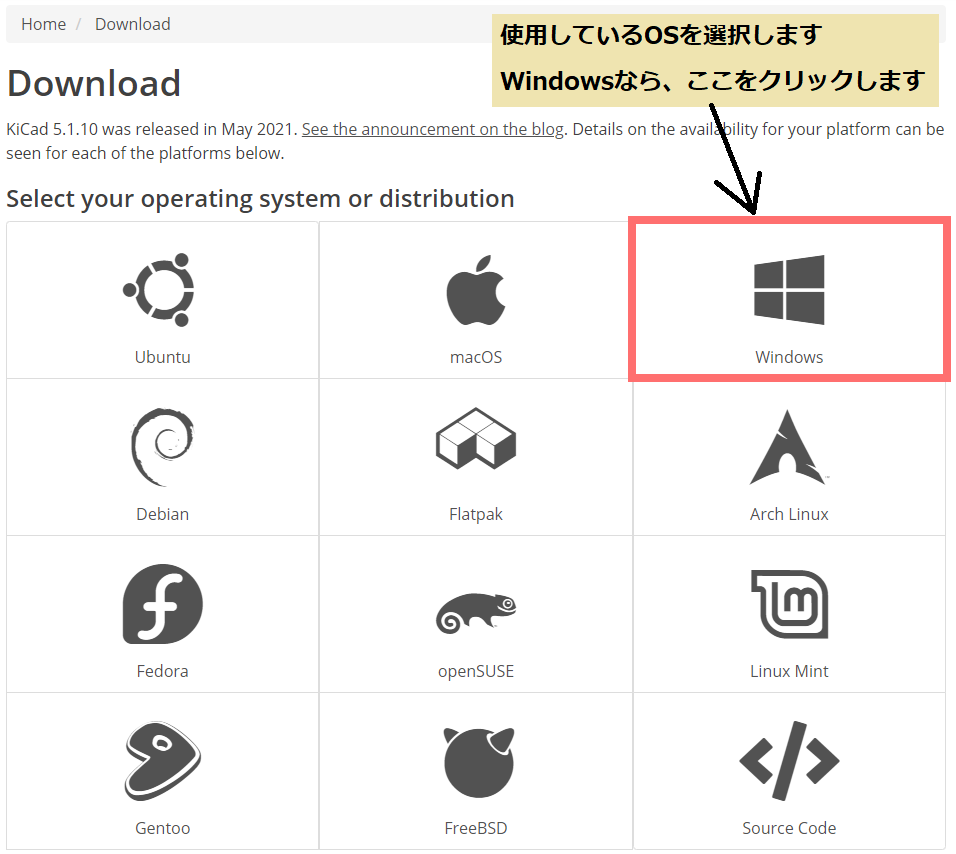Image resolution: width=956 pixels, height=854 pixels.
Task: Click the macOS text label
Action: tap(476, 357)
